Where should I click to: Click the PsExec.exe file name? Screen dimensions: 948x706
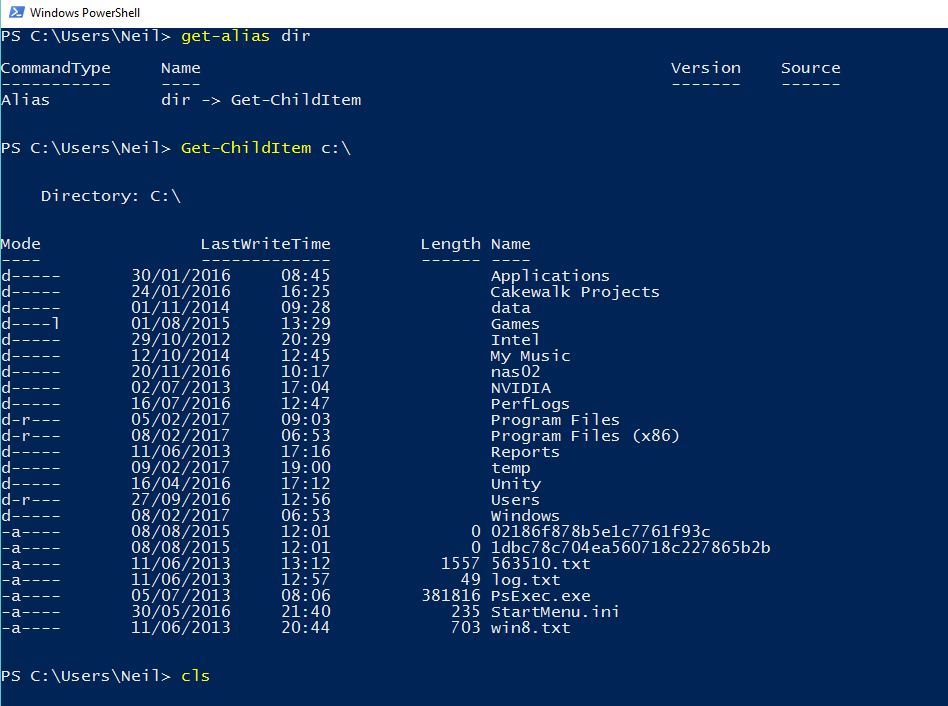(540, 596)
